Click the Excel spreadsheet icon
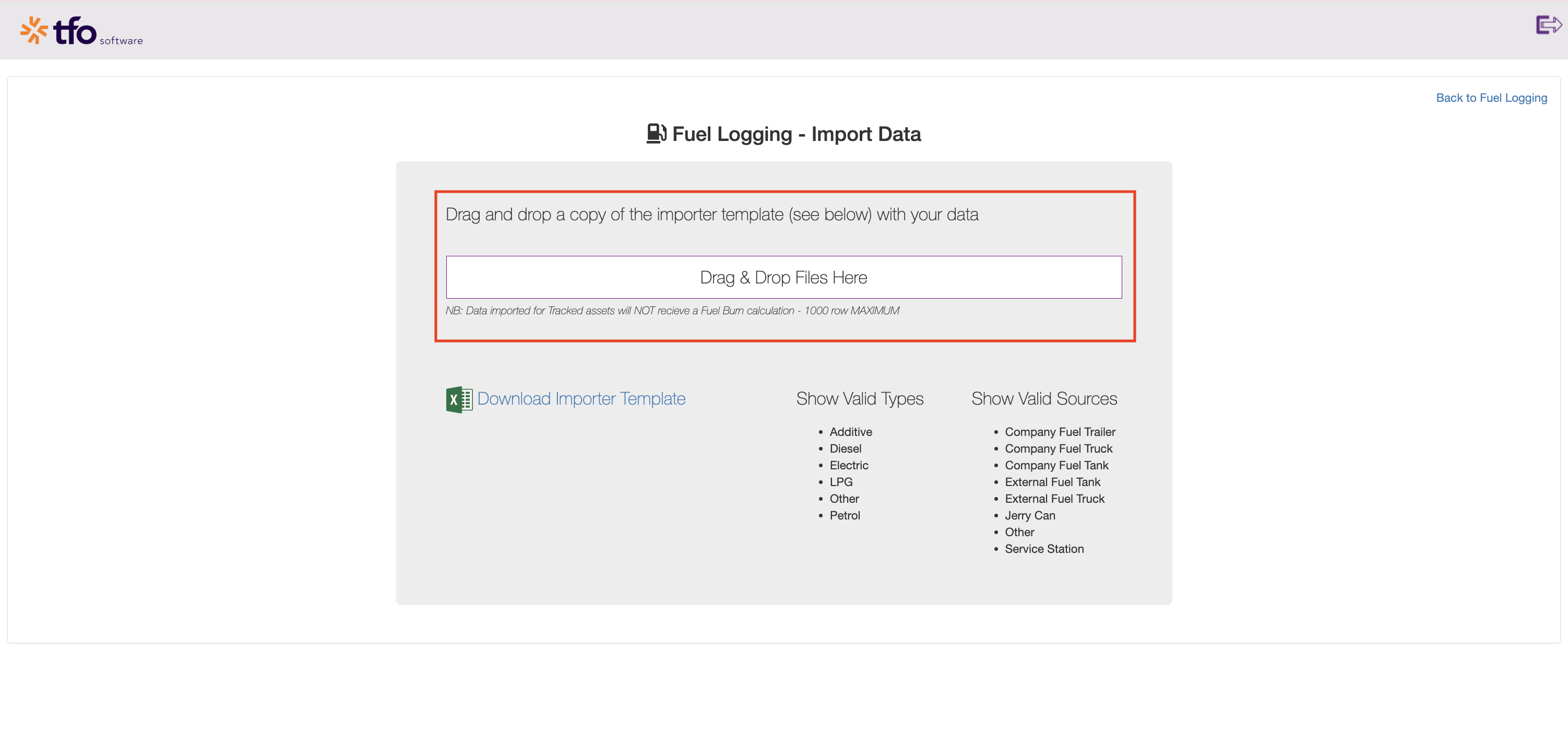Screen dimensions: 1568x733 click(459, 399)
